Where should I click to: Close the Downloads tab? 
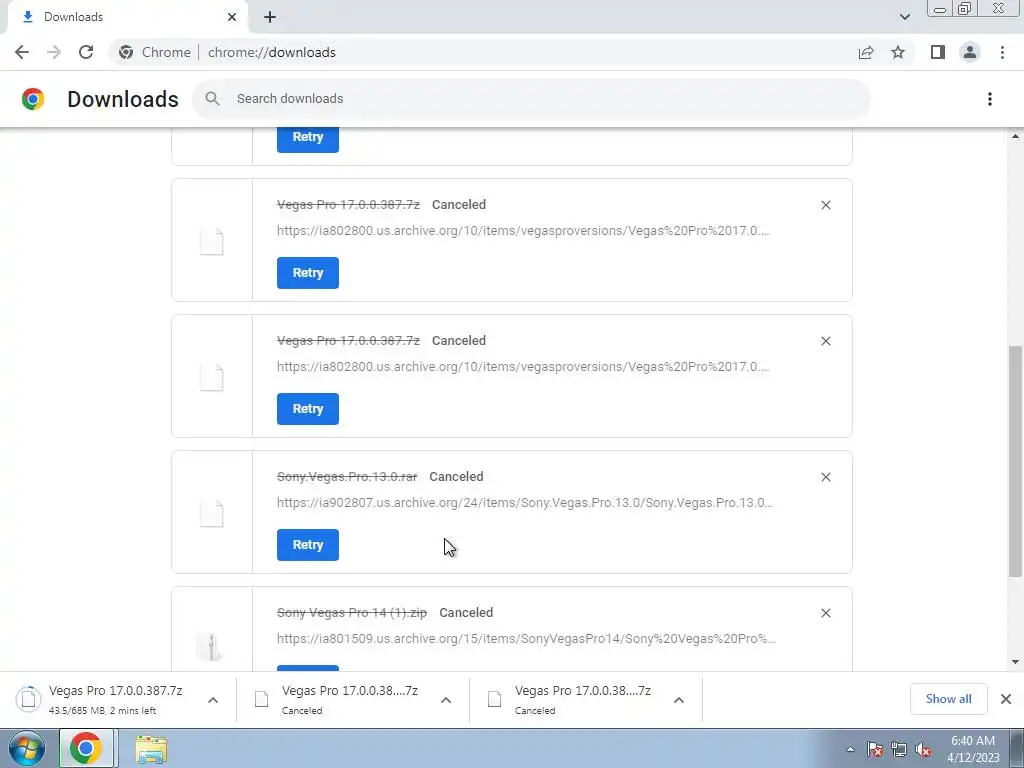232,17
